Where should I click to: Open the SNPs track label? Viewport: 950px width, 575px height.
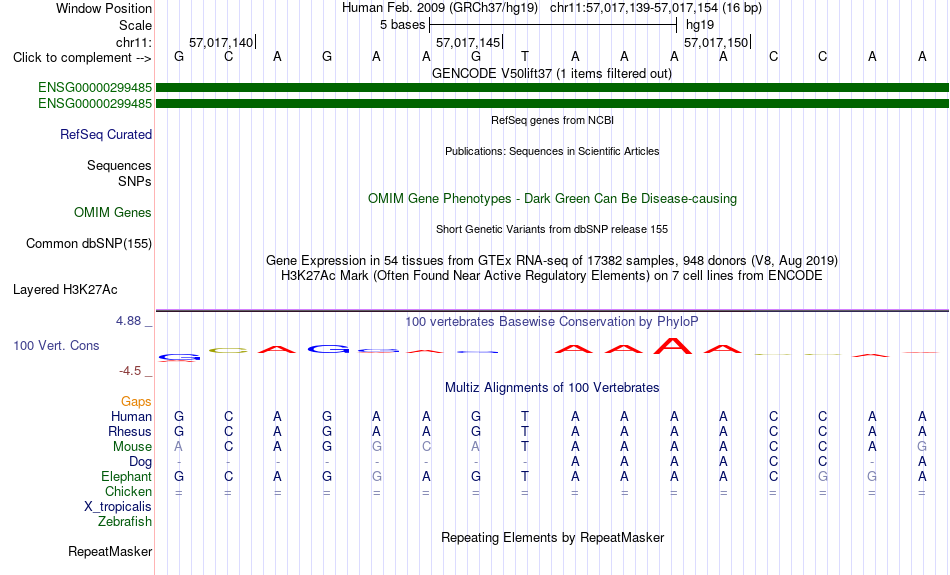pos(135,181)
